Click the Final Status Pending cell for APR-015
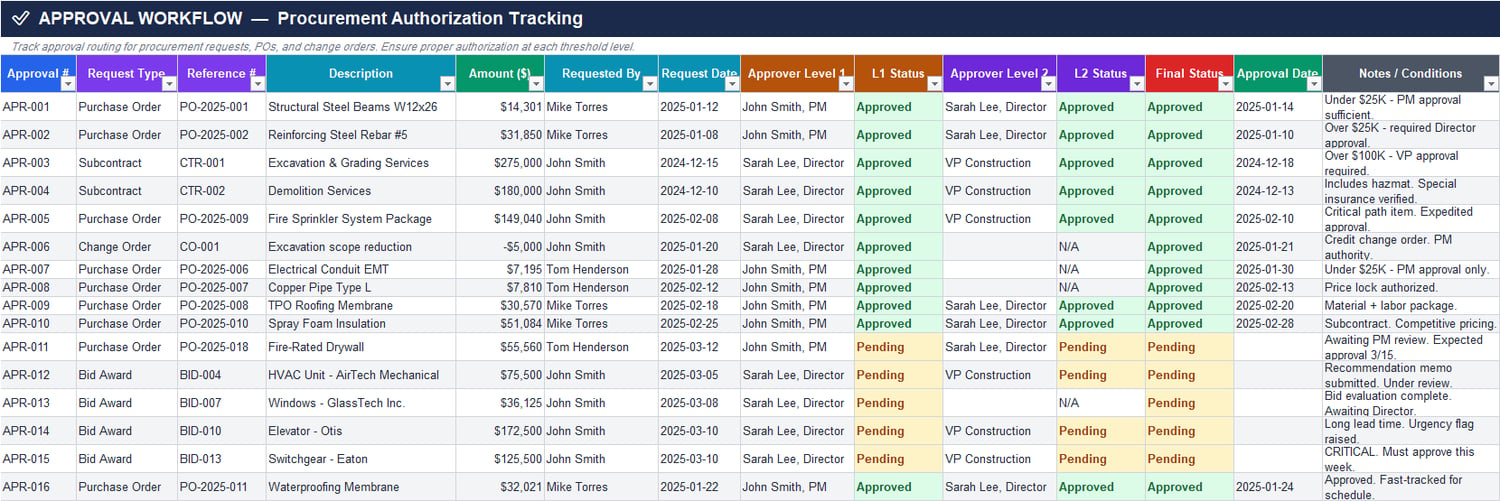Image resolution: width=1500 pixels, height=501 pixels. coord(1189,459)
